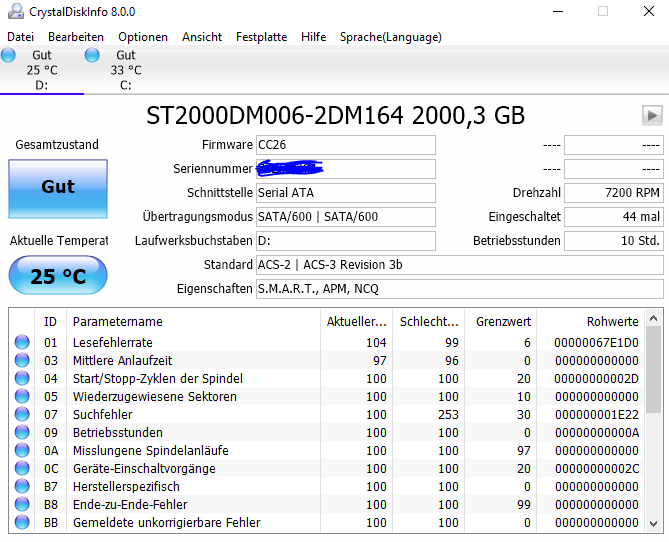The width and height of the screenshot is (669, 542).
Task: Click status icon of row ID 09 Betriebsstunden
Action: (22, 432)
